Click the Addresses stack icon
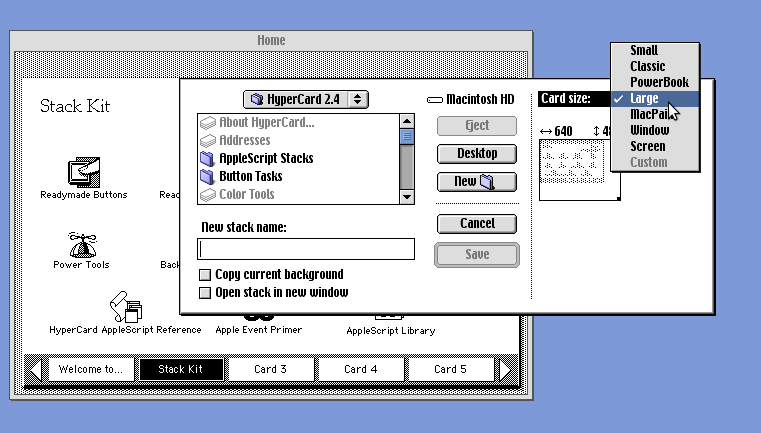The height and width of the screenshot is (433, 761). click(208, 140)
